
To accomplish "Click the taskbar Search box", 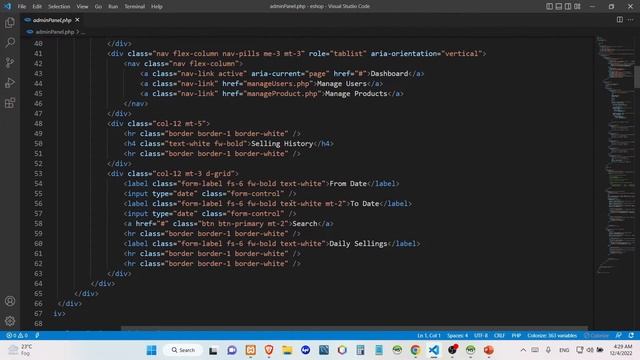I will click(183, 350).
